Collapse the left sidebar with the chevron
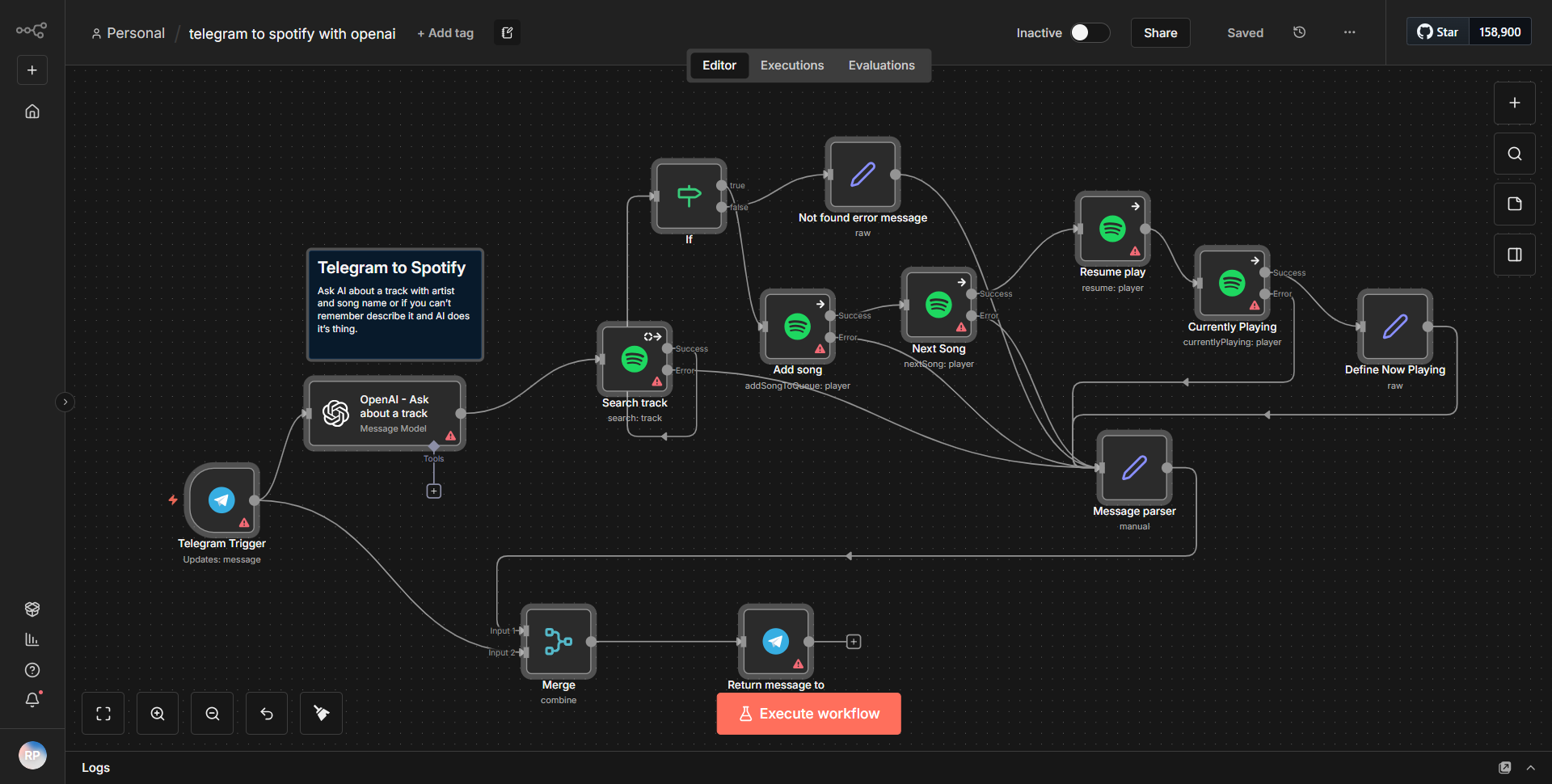The height and width of the screenshot is (784, 1552). [65, 402]
